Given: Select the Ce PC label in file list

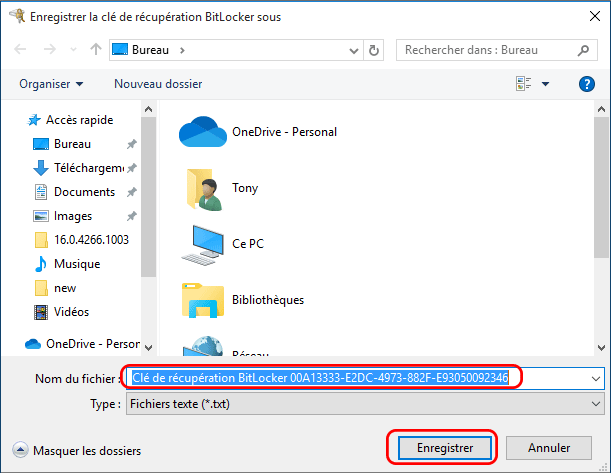Looking at the screenshot, I should [x=248, y=244].
